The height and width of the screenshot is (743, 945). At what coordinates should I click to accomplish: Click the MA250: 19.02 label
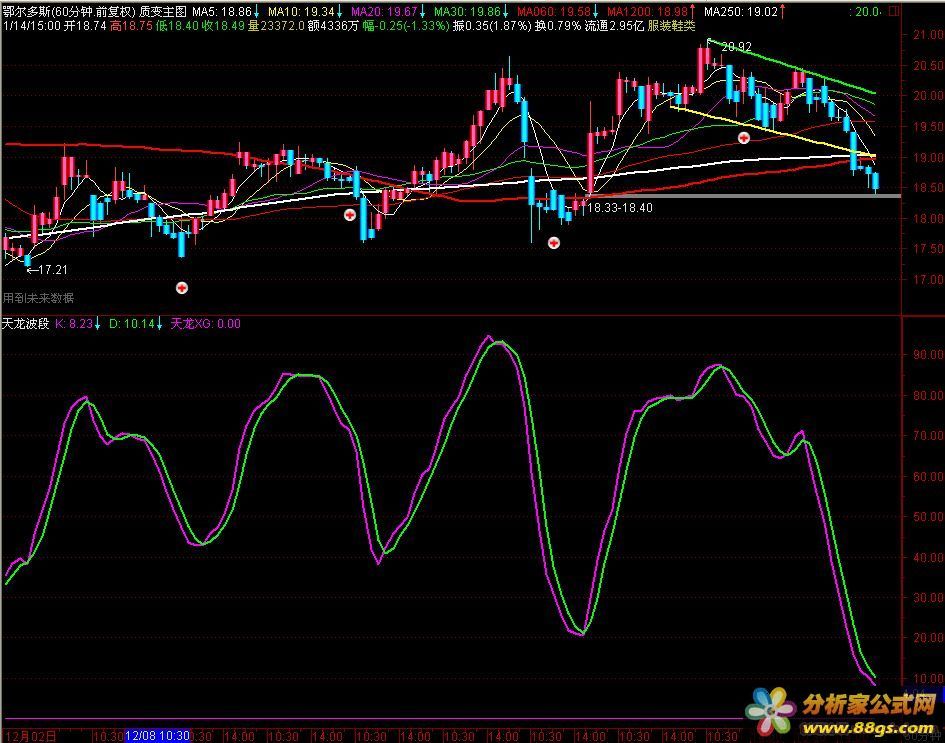pyautogui.click(x=741, y=11)
